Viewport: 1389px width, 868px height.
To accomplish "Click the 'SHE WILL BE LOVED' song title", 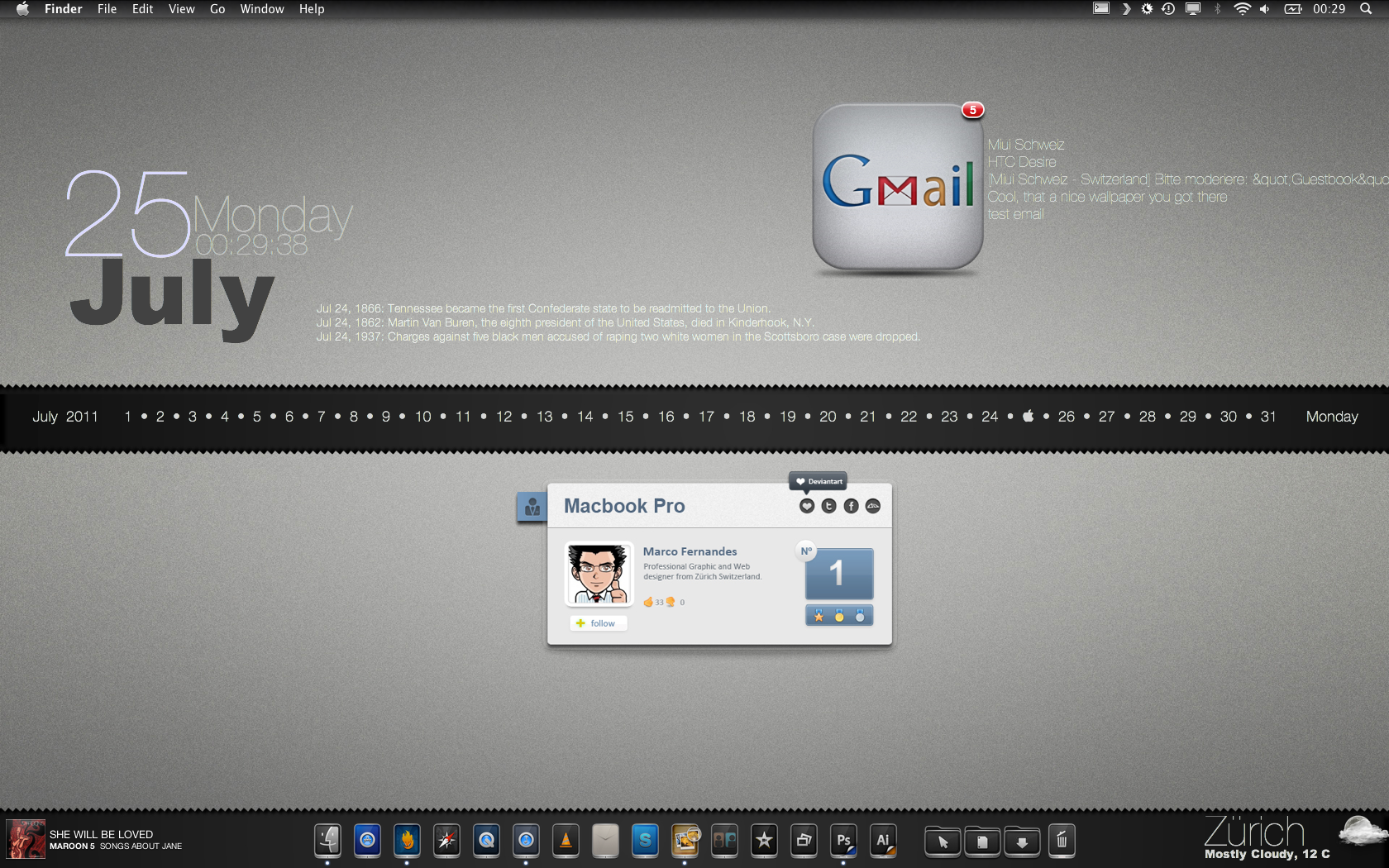I will tap(101, 834).
